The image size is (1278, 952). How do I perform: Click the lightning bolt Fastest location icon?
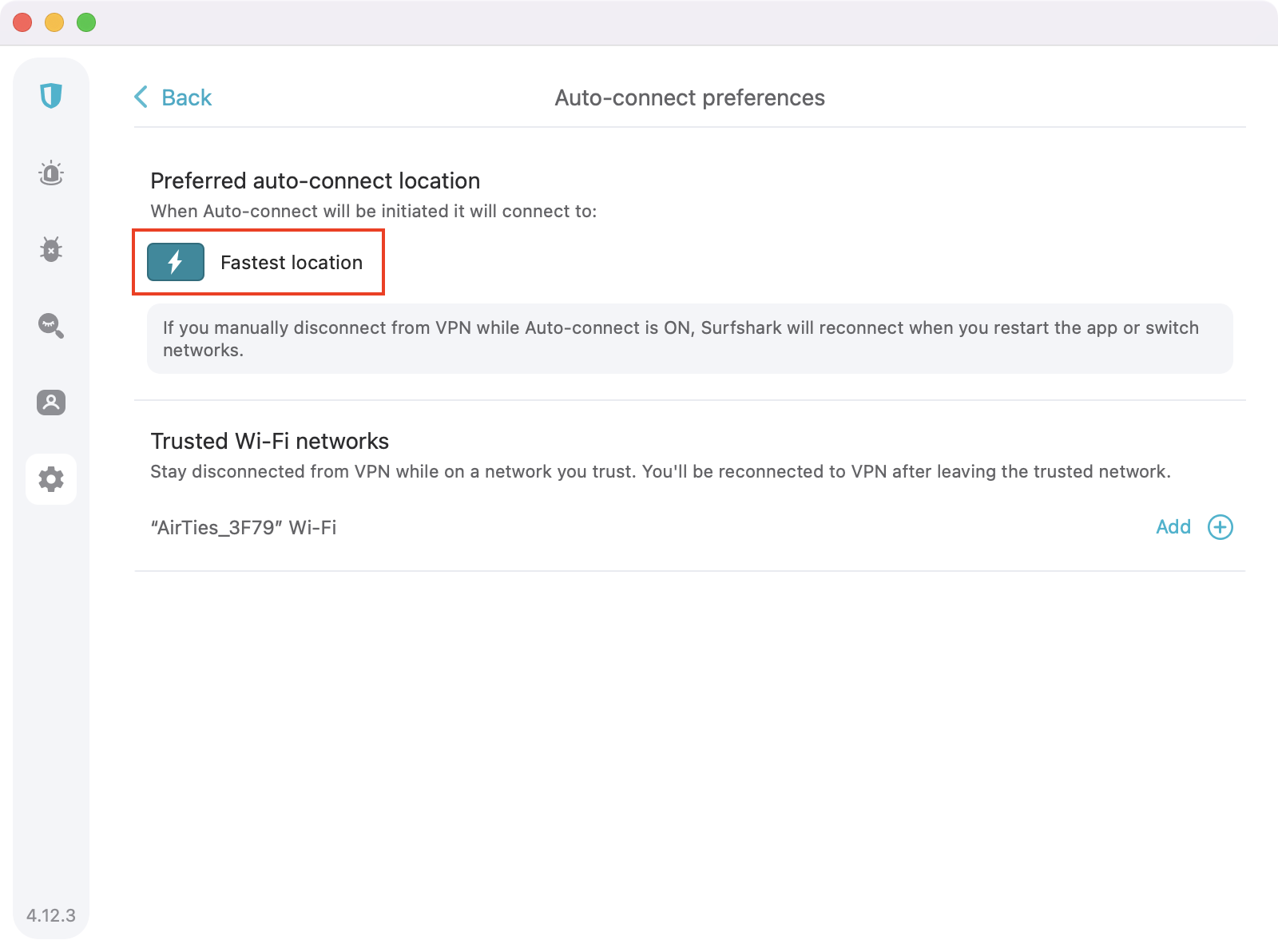176,262
